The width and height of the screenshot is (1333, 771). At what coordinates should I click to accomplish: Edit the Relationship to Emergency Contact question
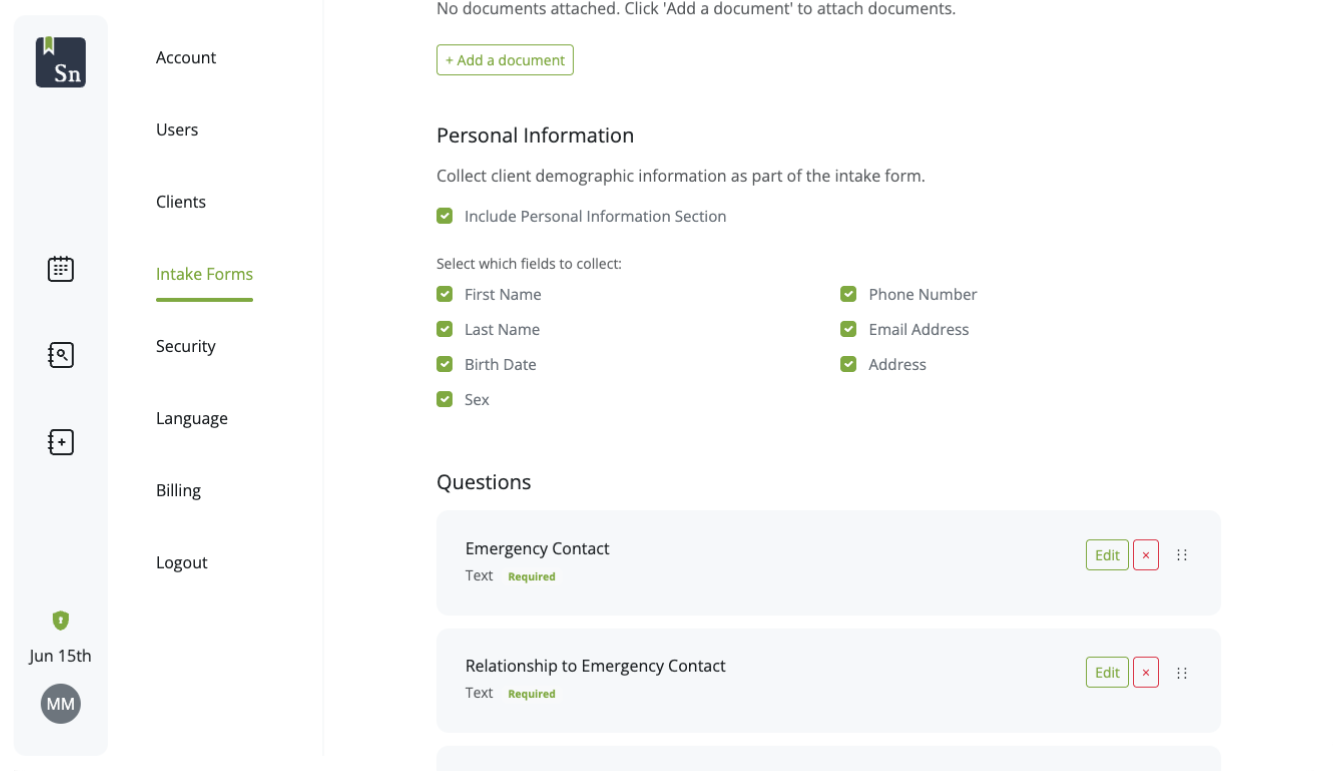coord(1107,672)
